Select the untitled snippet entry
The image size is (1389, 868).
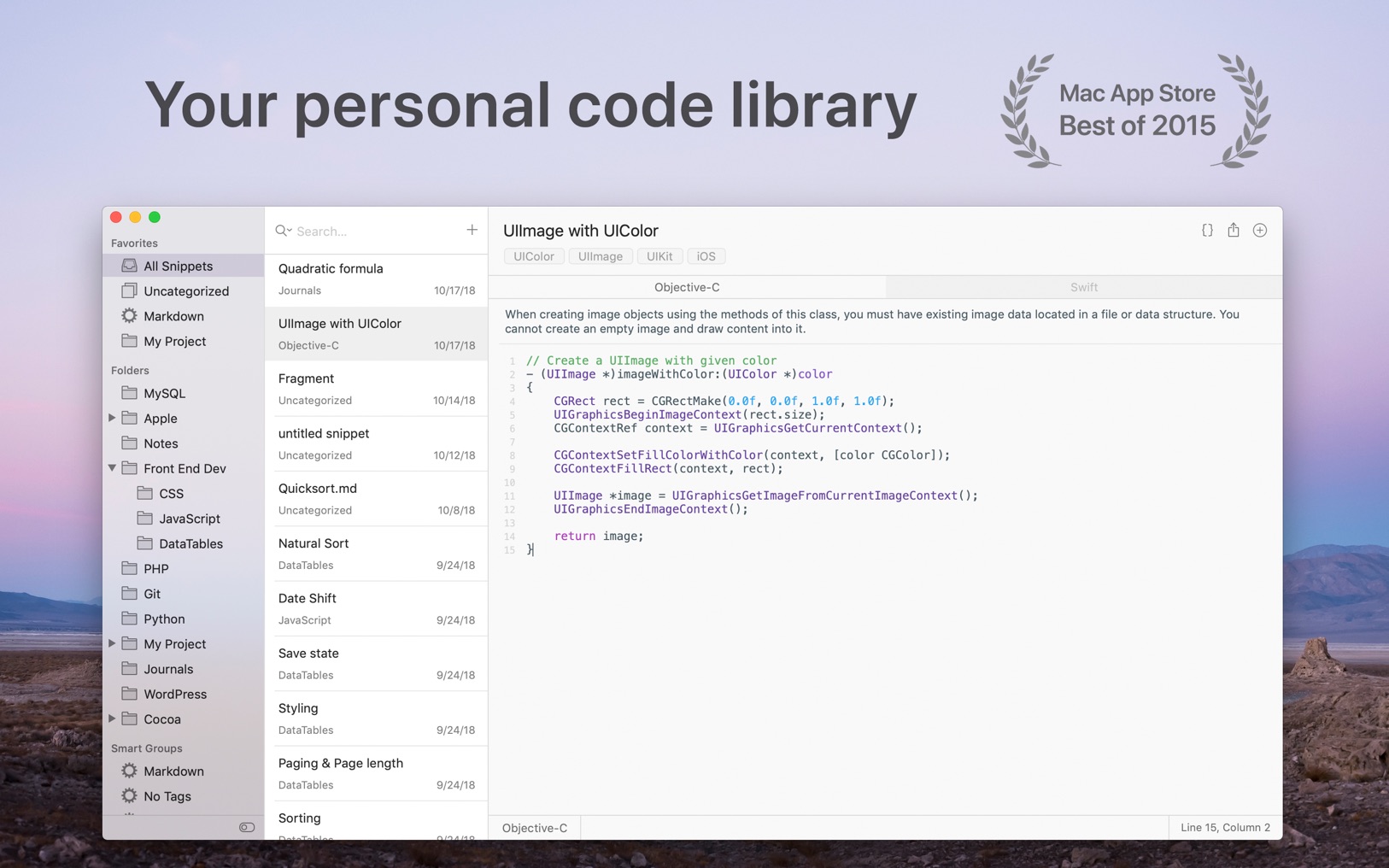click(377, 443)
